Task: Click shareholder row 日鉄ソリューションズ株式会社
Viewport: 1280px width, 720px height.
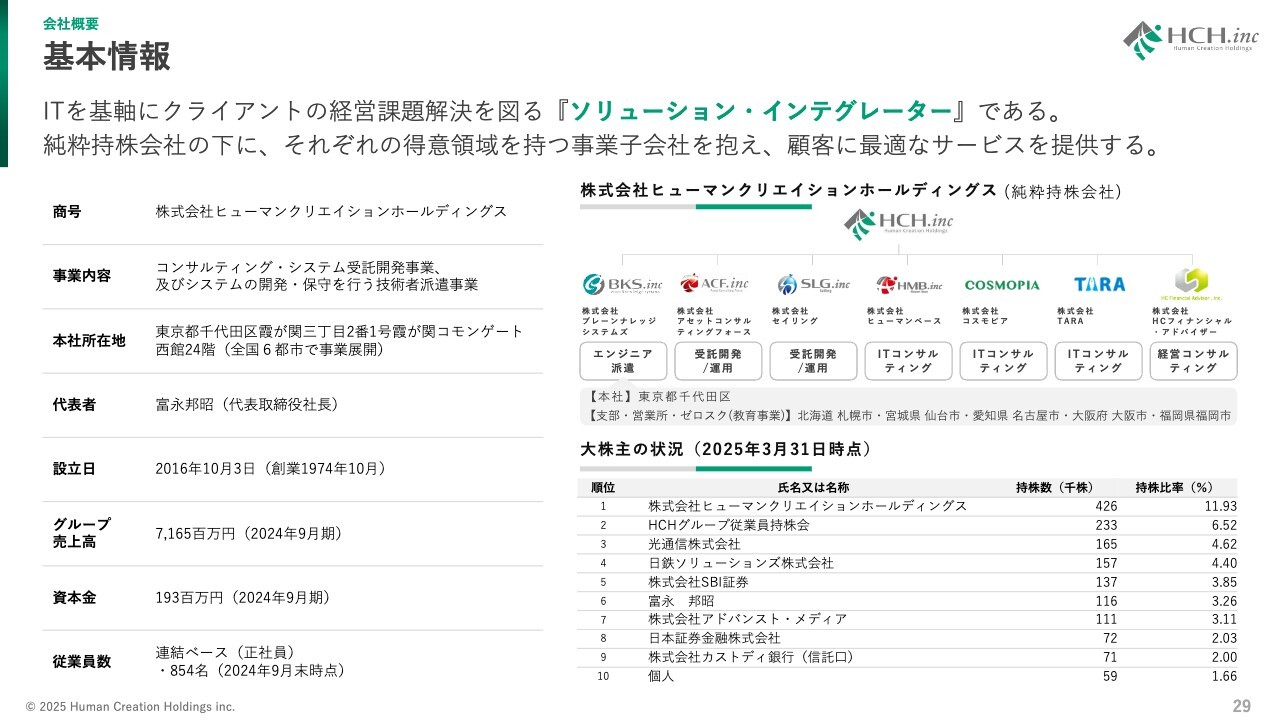Action: pyautogui.click(x=907, y=563)
